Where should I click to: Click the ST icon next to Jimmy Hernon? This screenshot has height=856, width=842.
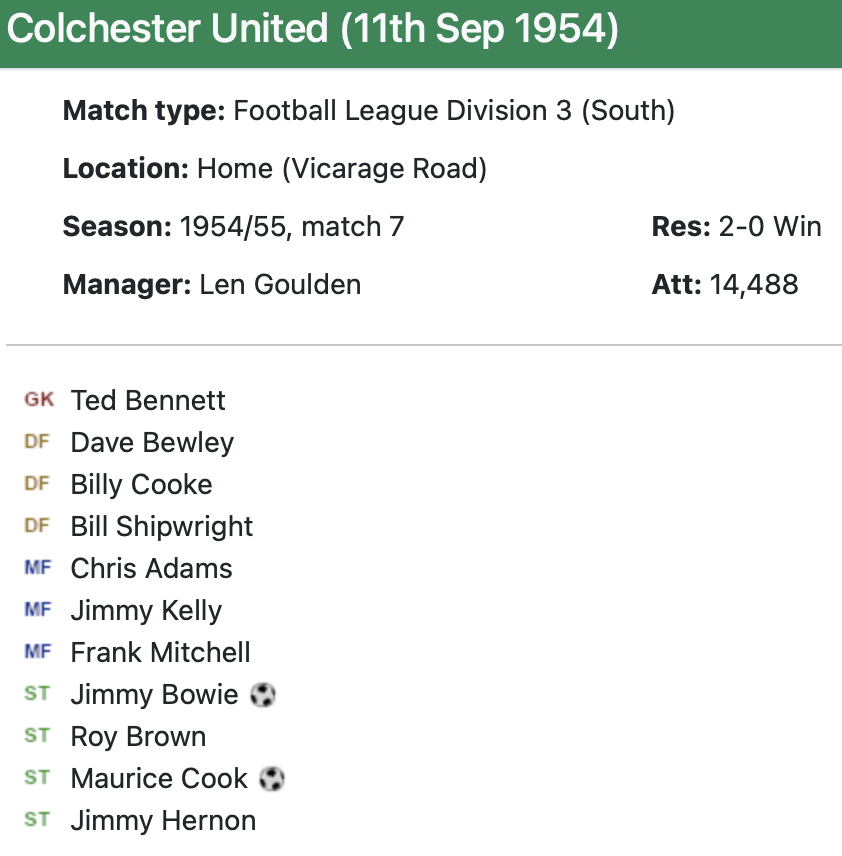pos(37,820)
